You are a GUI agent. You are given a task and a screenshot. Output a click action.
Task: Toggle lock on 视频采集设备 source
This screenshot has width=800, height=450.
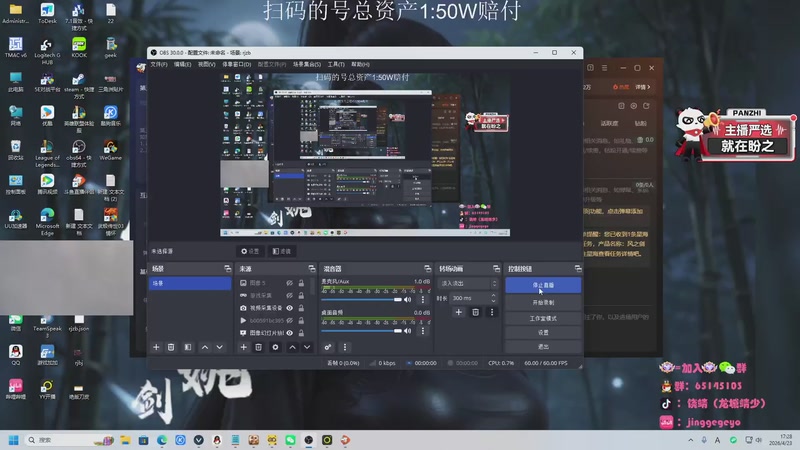301,308
